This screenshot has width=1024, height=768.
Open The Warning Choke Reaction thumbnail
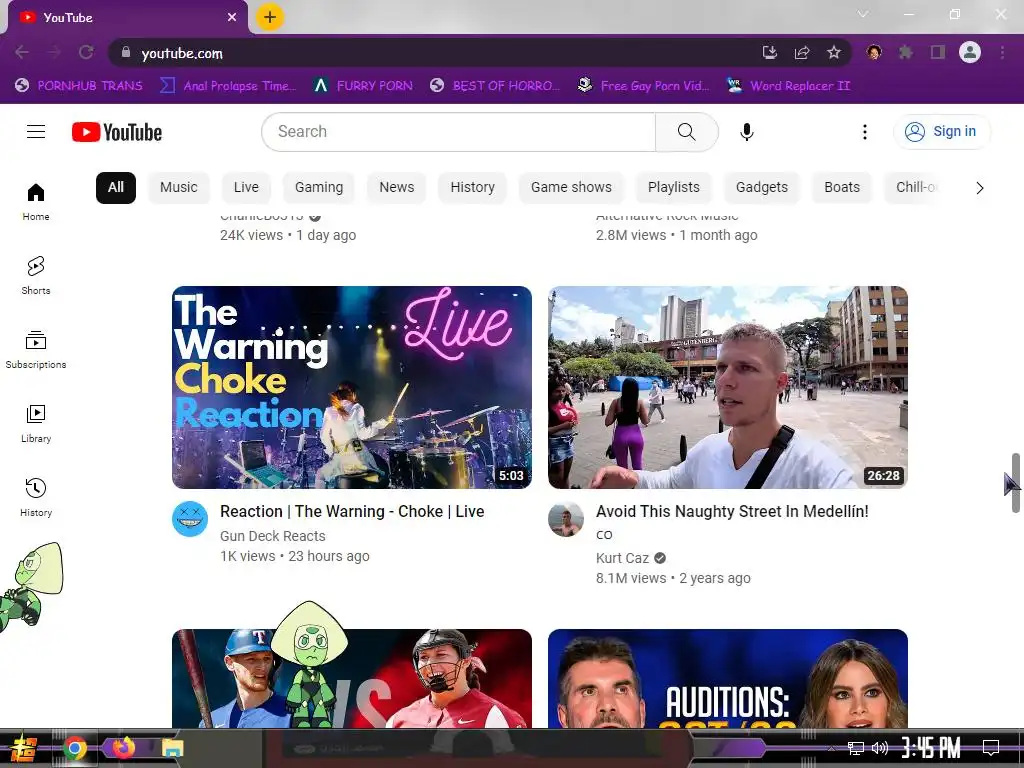pyautogui.click(x=352, y=387)
